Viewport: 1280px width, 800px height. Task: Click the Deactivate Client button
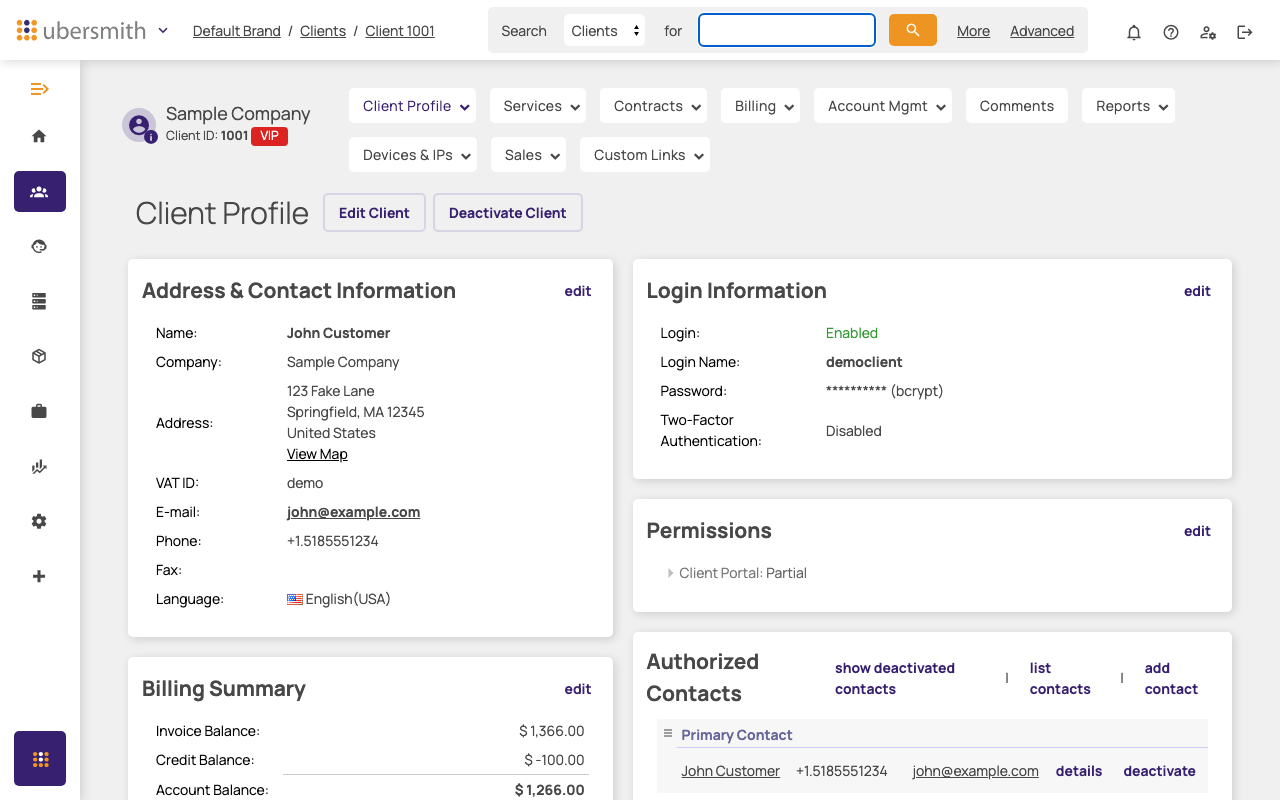(508, 213)
